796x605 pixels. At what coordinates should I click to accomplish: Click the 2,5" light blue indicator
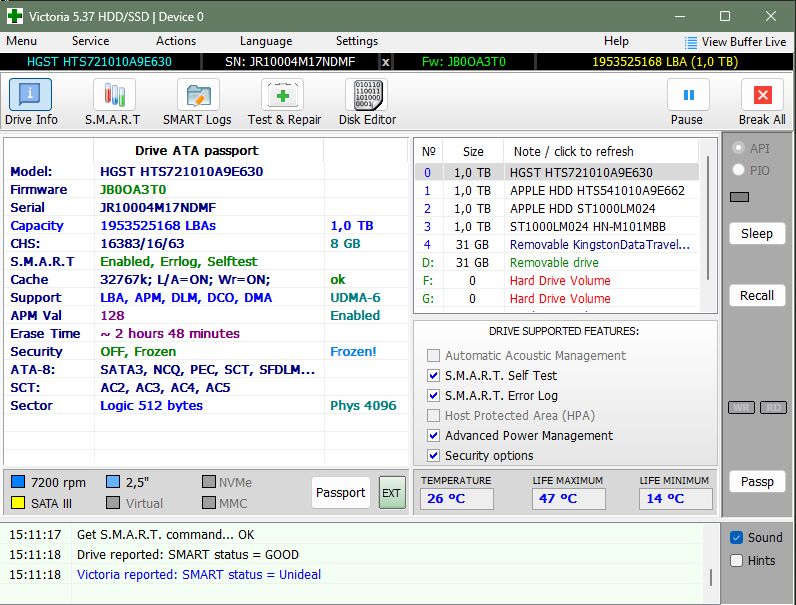(x=113, y=481)
